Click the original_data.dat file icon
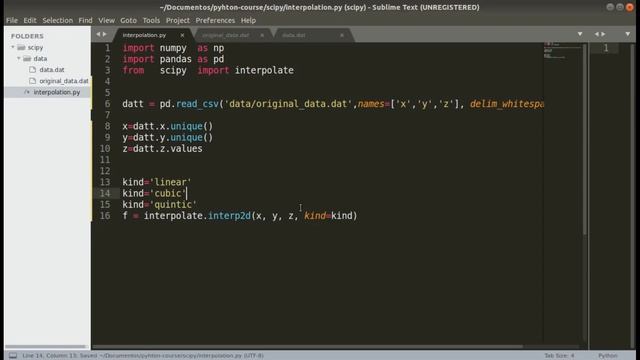The width and height of the screenshot is (640, 360). (33, 81)
